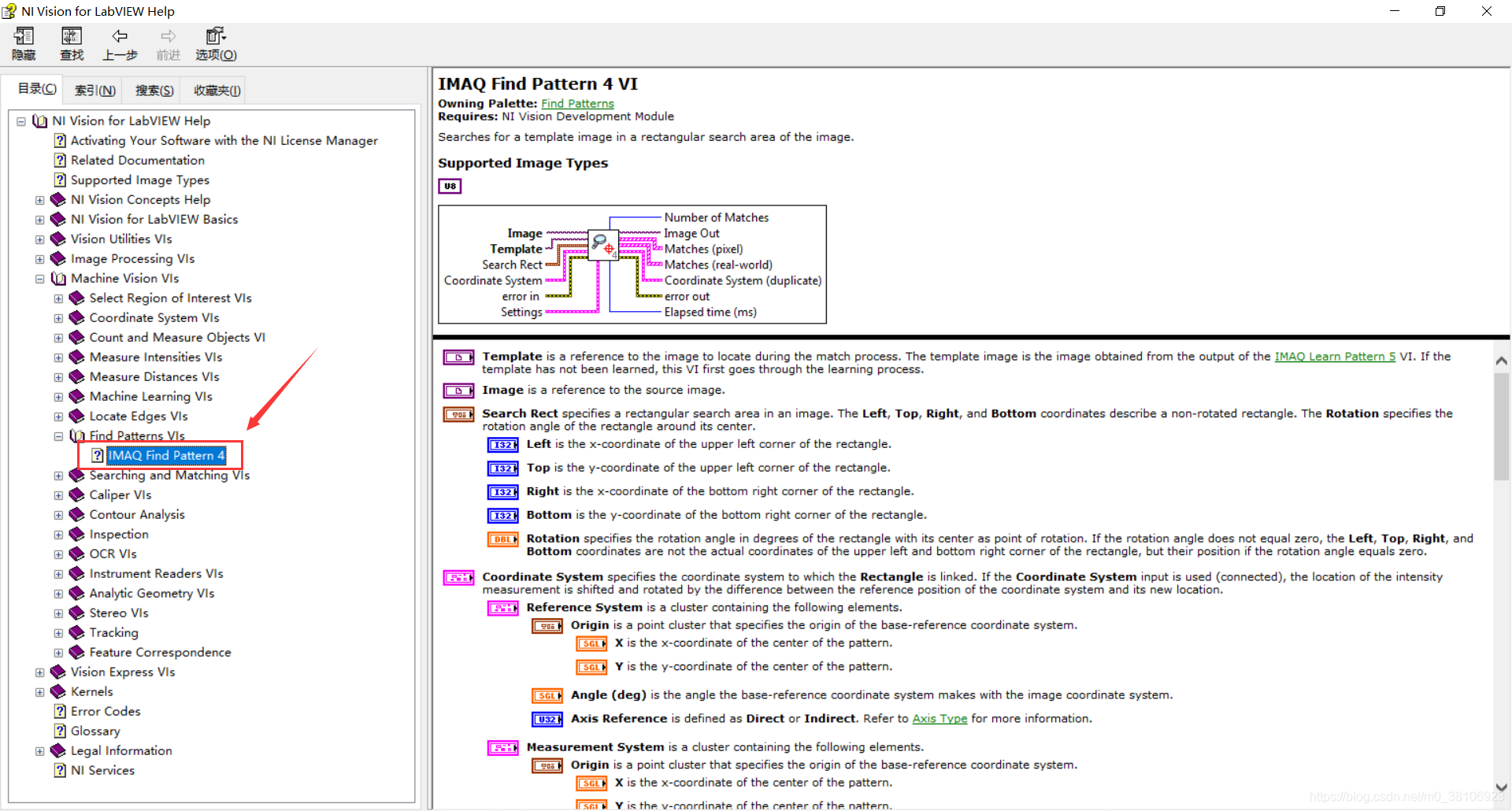1512x811 pixels.
Task: Click the Glossary help page icon
Action: pyautogui.click(x=60, y=731)
